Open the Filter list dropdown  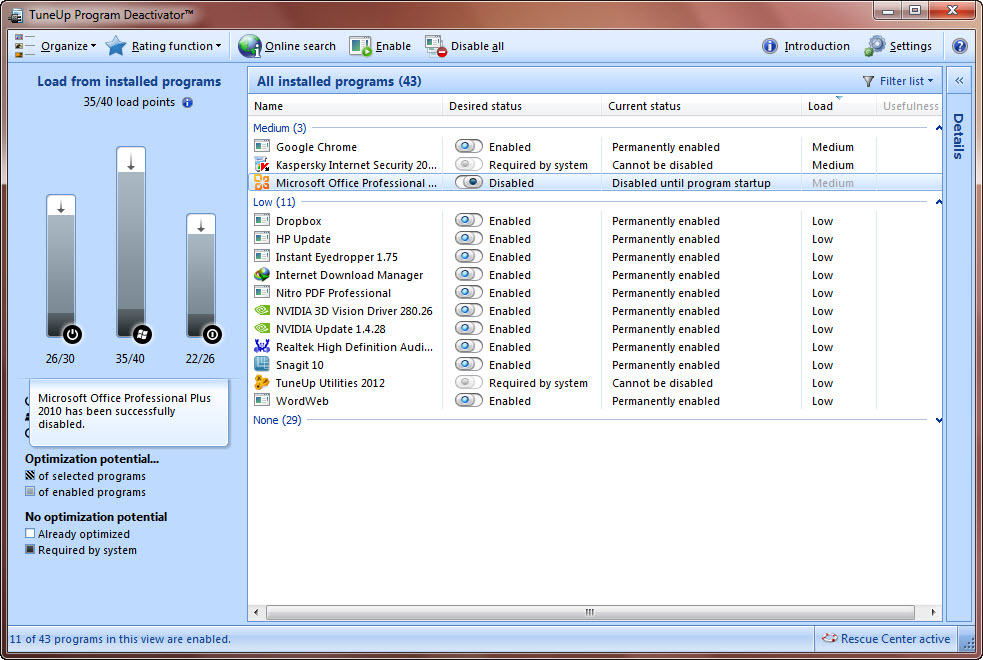click(906, 81)
